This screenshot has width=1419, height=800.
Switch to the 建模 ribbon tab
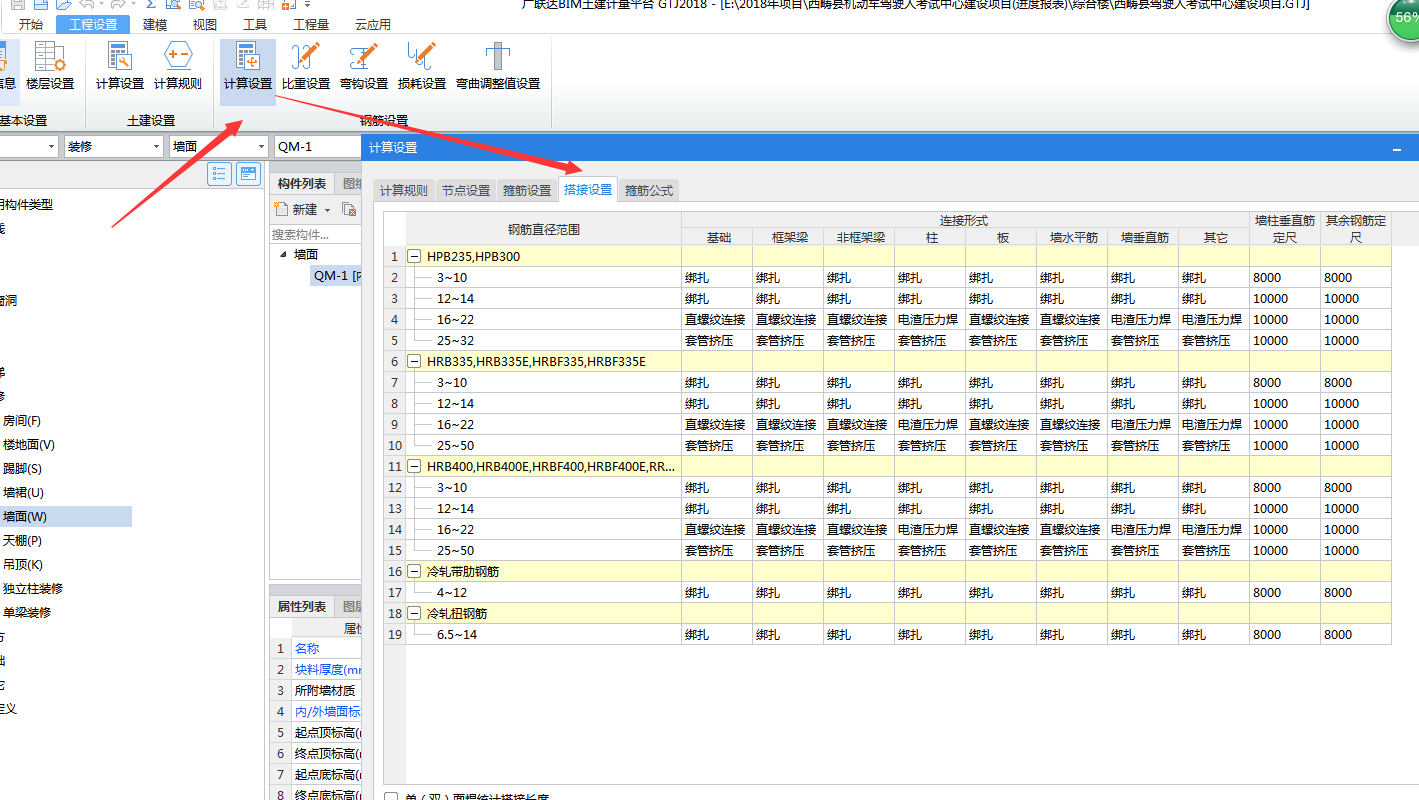(156, 25)
